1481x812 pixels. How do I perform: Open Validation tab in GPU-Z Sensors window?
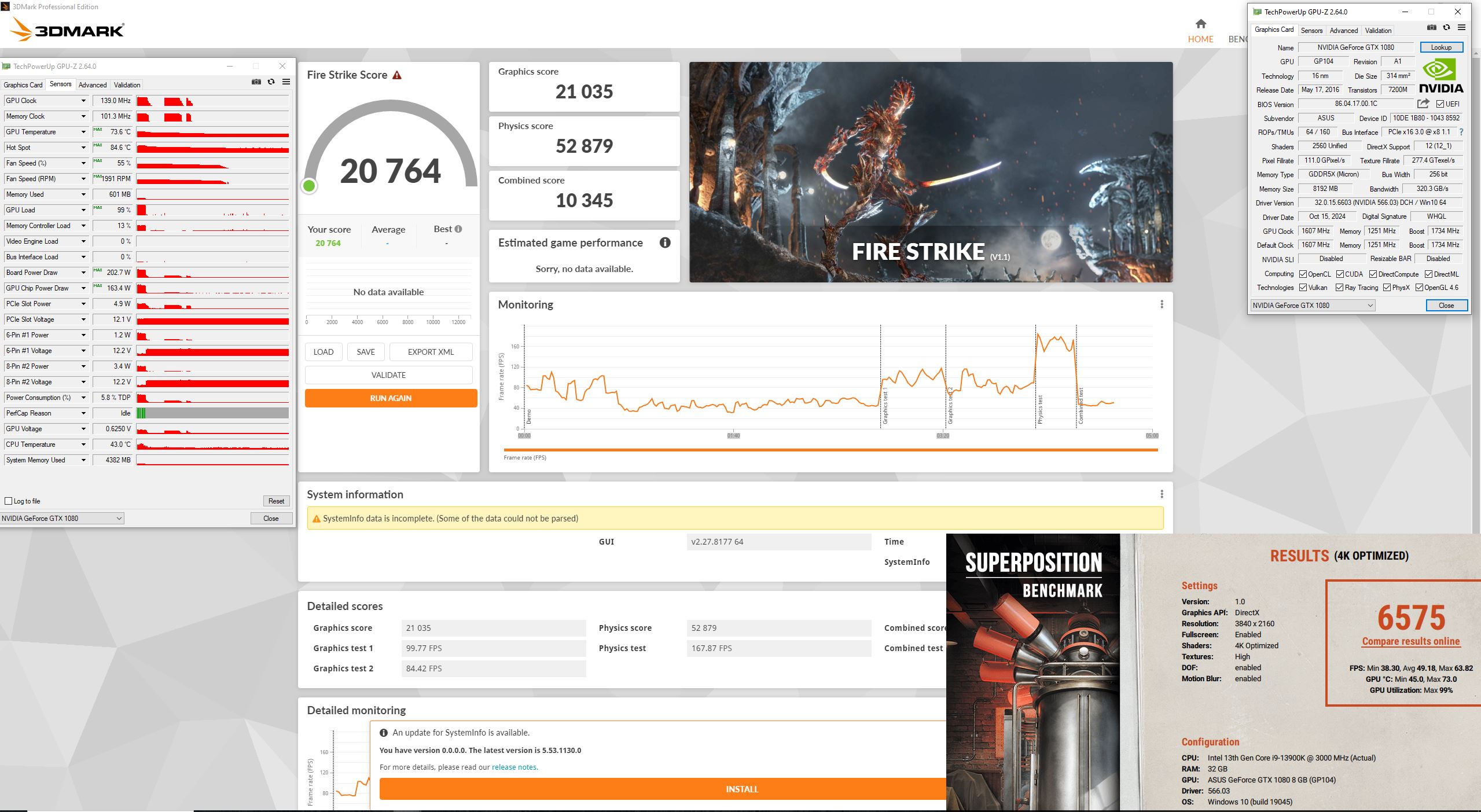(x=127, y=85)
